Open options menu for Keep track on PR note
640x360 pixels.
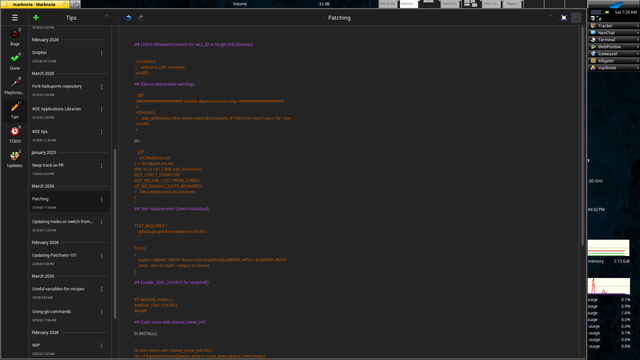coord(102,166)
